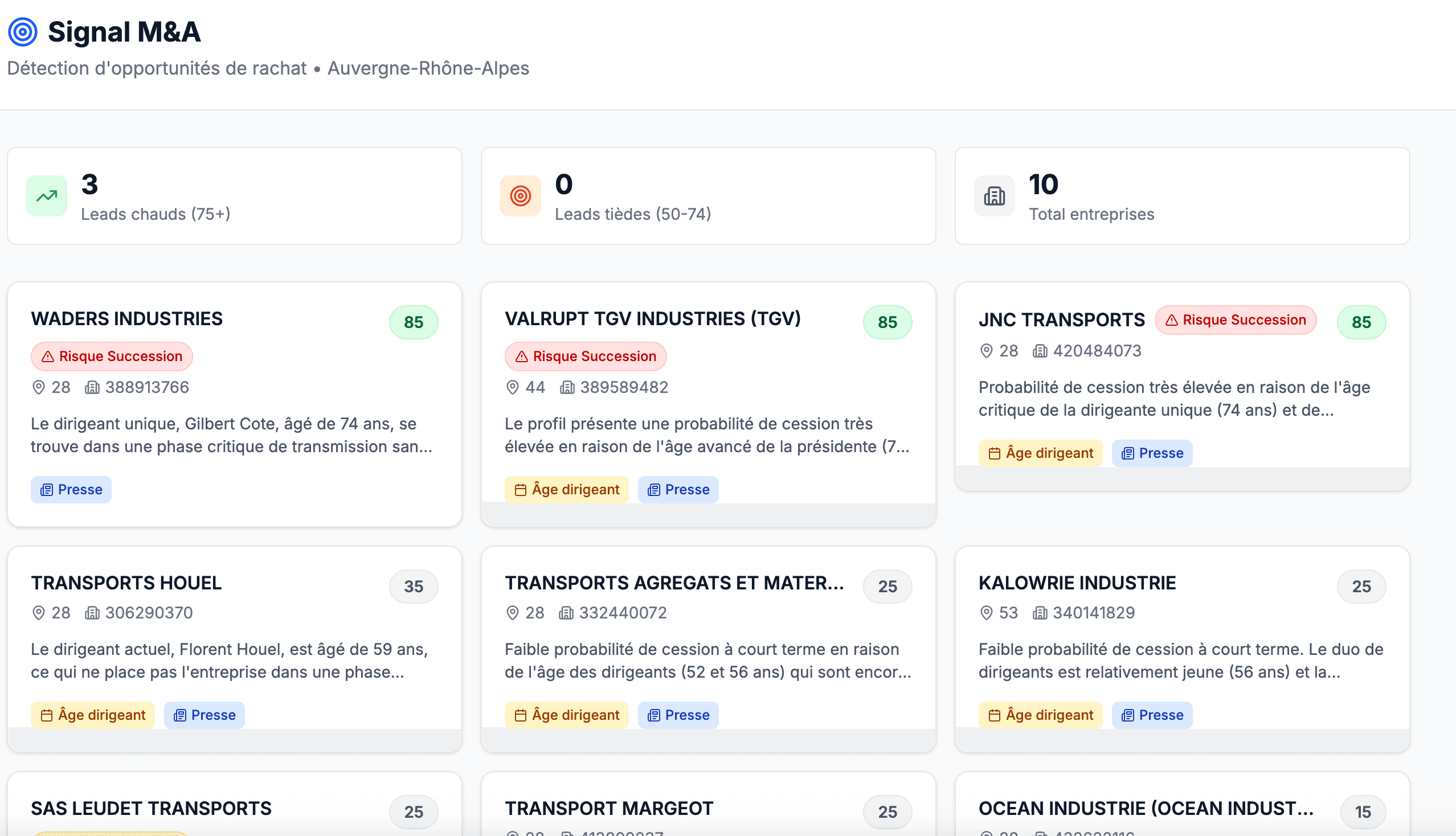Click the 85 score badge on JNC TRANSPORTS
The width and height of the screenshot is (1456, 836).
pyautogui.click(x=1361, y=322)
